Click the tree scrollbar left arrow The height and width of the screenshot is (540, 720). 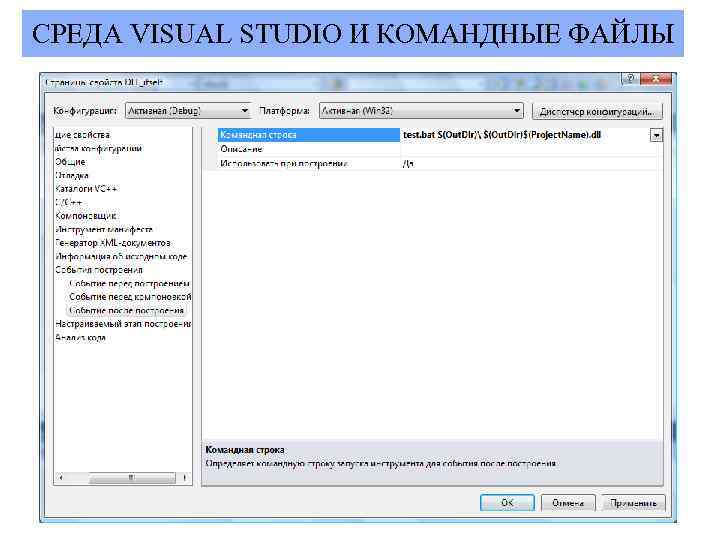point(61,478)
